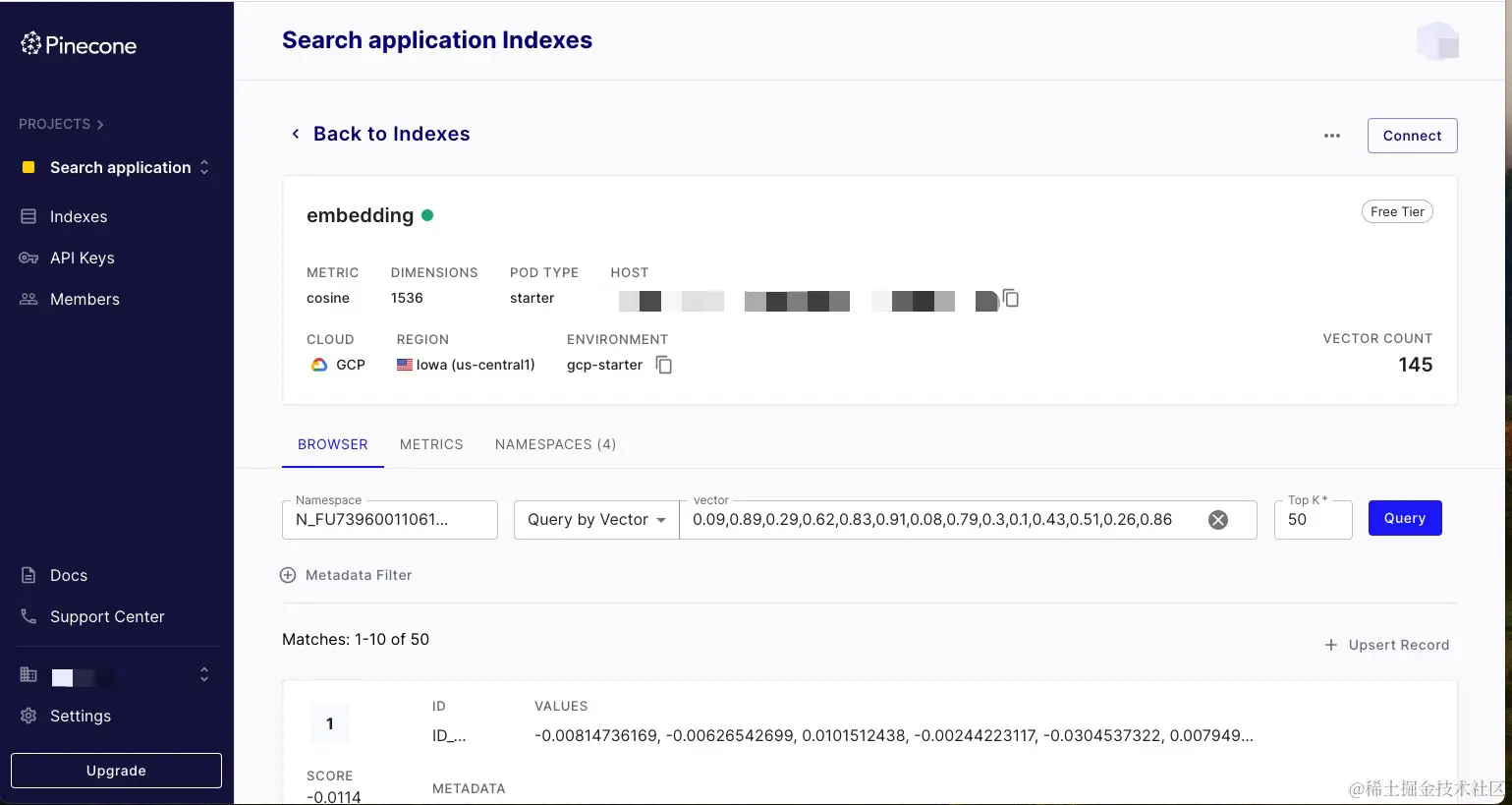Click the Pinecone logo in the sidebar
This screenshot has height=805, width=1512.
[77, 44]
